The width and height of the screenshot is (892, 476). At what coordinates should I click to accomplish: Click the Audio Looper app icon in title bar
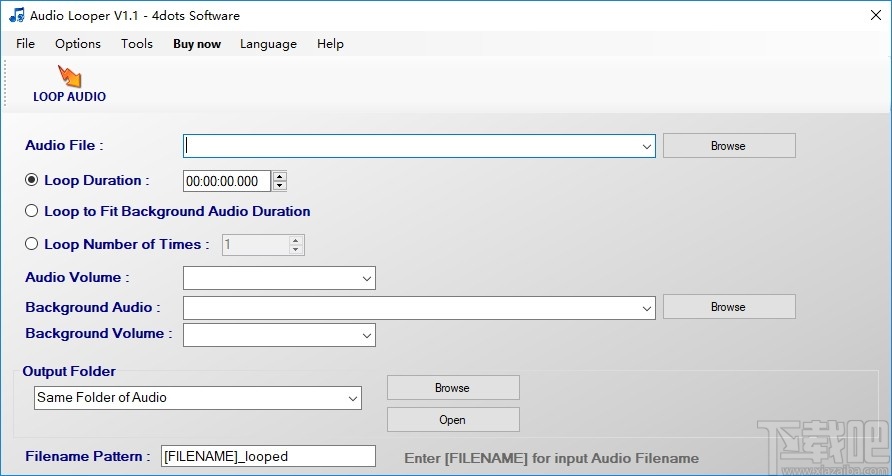pyautogui.click(x=16, y=15)
